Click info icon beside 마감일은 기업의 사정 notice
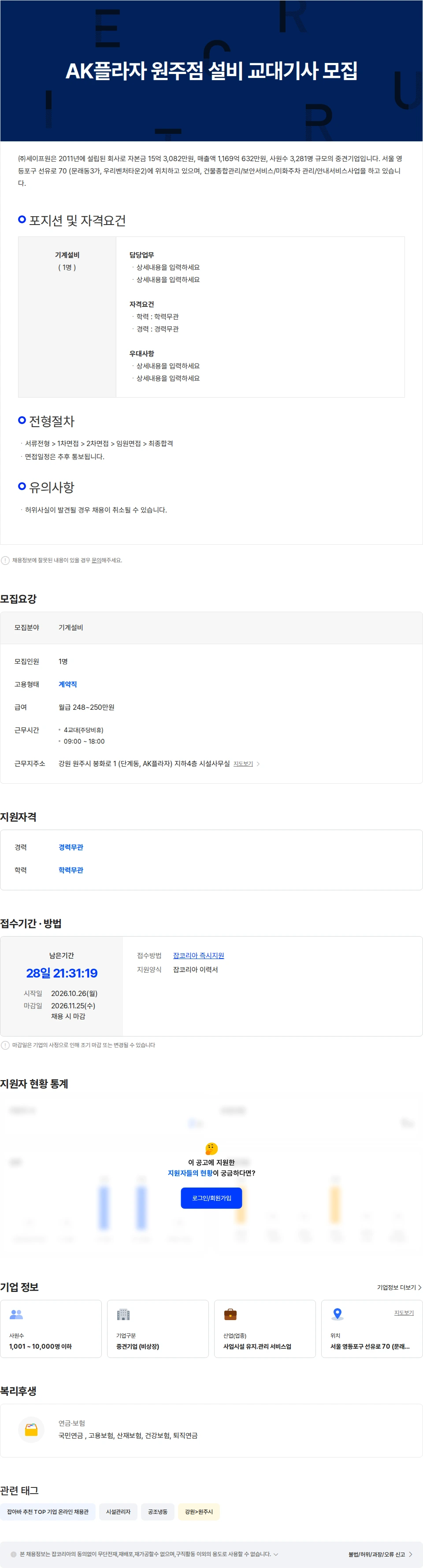 5,1045
